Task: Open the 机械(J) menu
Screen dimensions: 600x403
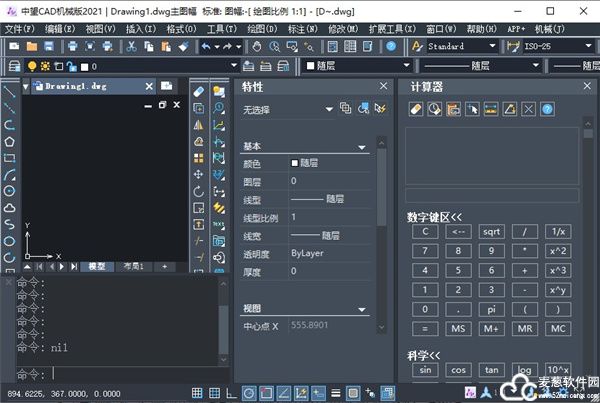Action: point(549,29)
